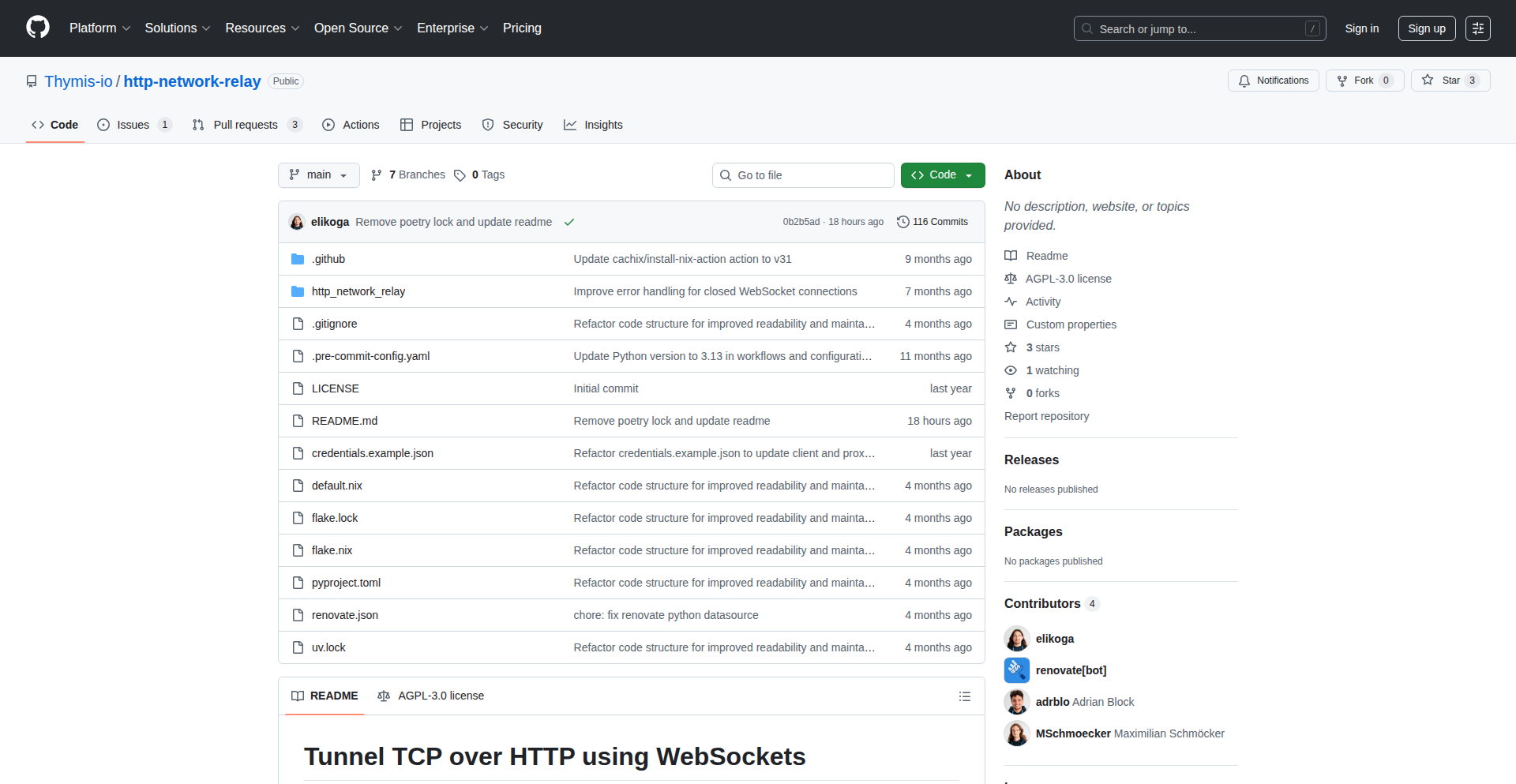Open the Platform menu
Viewport: 1516px width, 784px height.
(x=99, y=28)
